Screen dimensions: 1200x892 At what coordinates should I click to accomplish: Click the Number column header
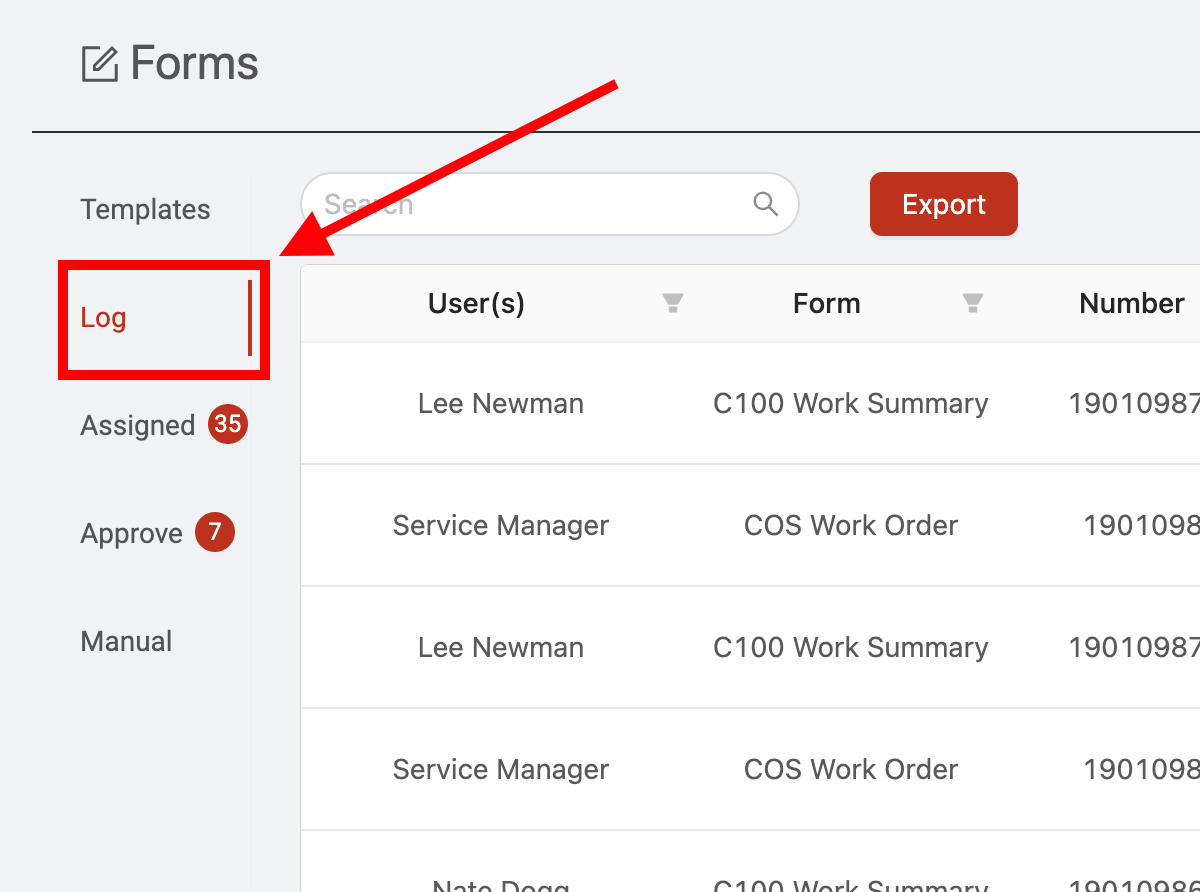coord(1132,304)
